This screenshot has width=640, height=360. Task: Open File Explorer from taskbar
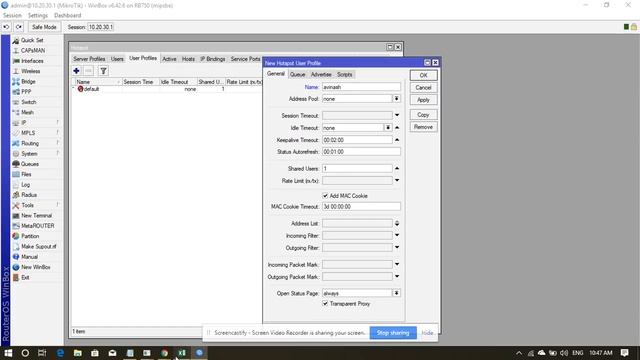pyautogui.click(x=78, y=353)
